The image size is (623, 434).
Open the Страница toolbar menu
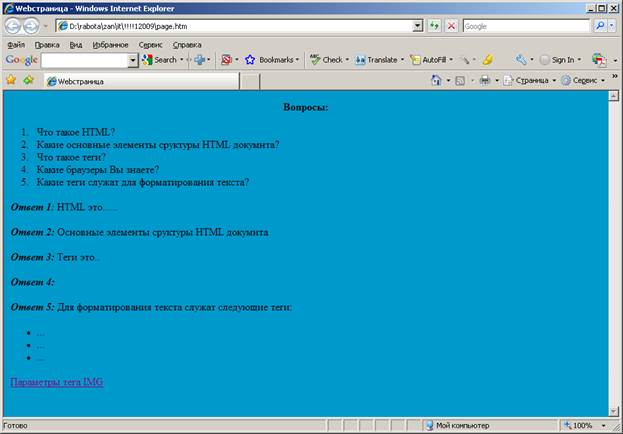coord(529,81)
